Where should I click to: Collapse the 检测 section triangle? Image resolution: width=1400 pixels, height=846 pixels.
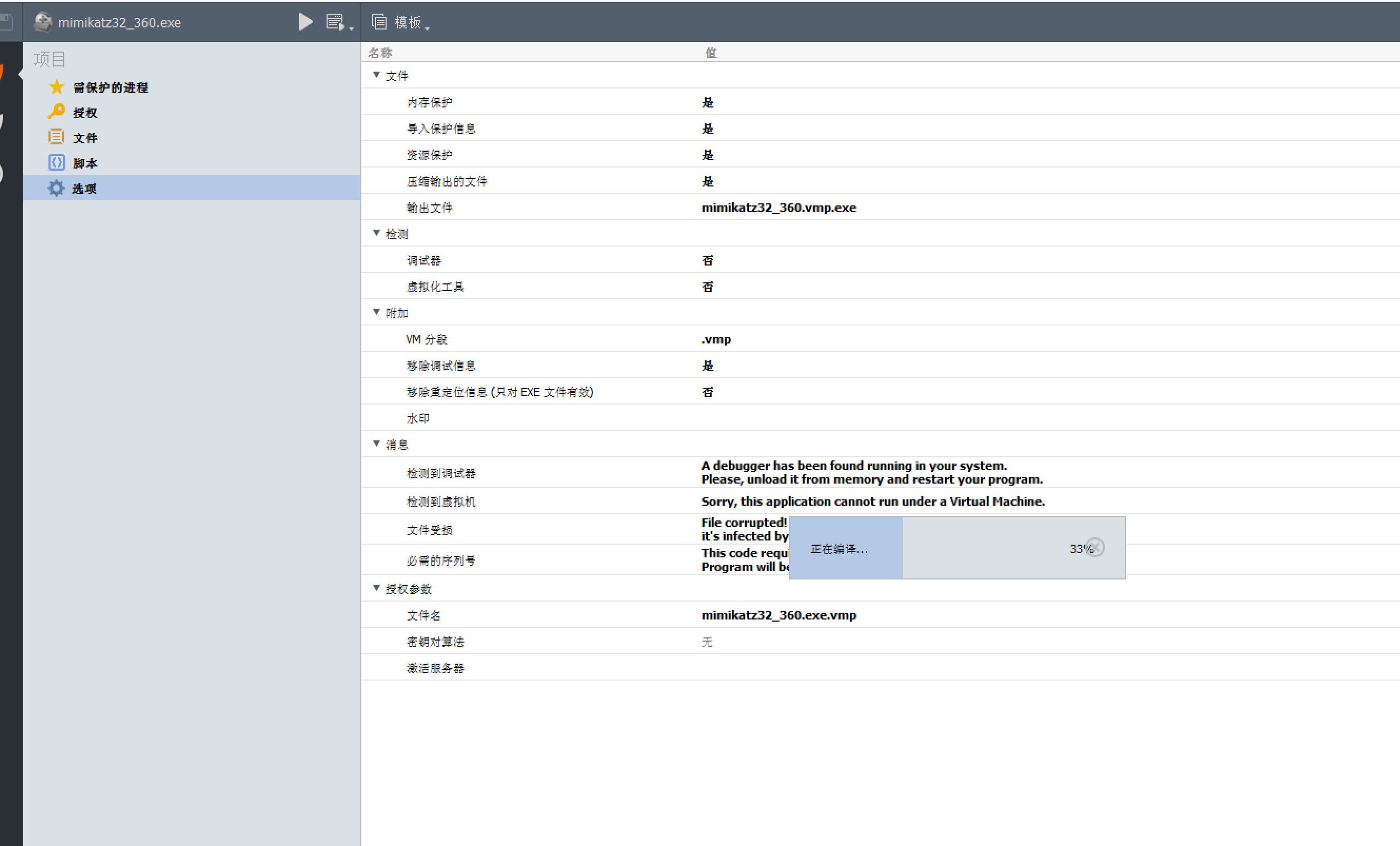(376, 233)
